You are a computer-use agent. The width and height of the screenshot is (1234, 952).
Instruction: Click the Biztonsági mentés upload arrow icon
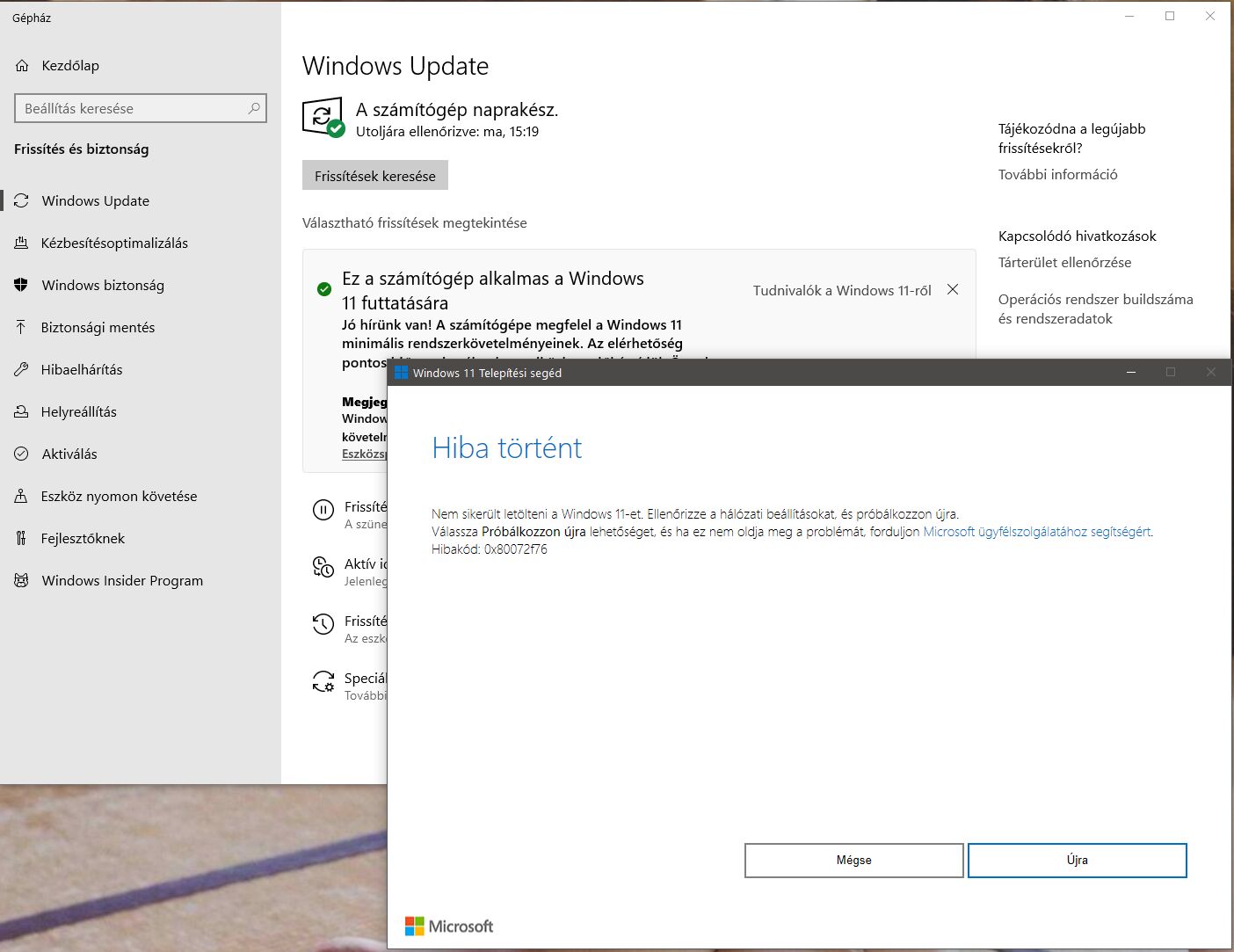click(x=21, y=327)
